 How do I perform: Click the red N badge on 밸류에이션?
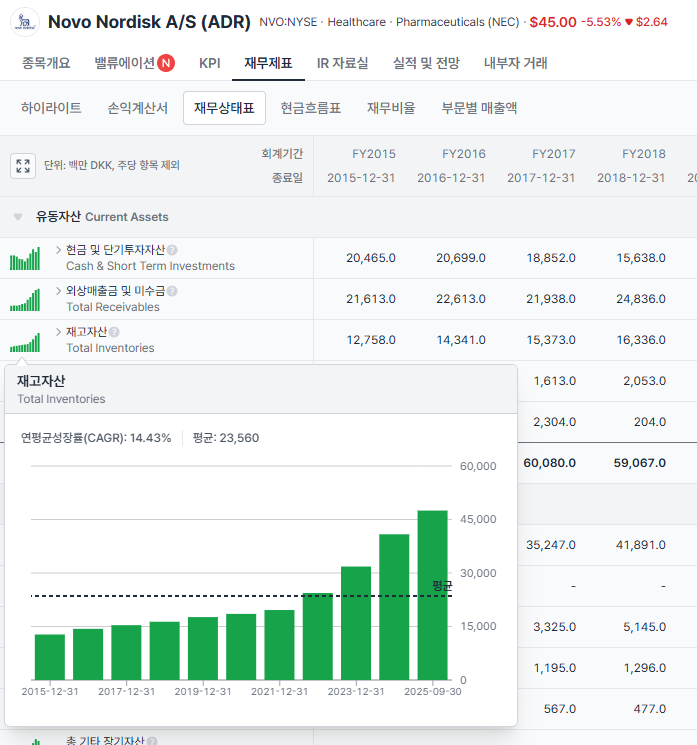[166, 63]
